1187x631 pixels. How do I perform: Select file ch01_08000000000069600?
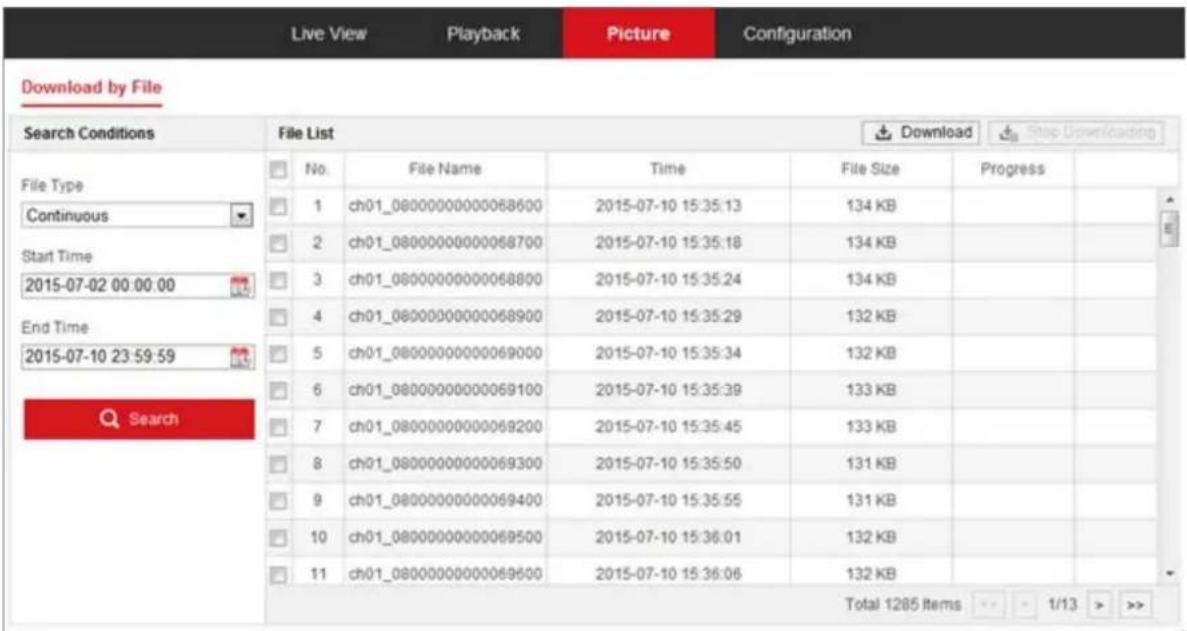pyautogui.click(x=445, y=574)
